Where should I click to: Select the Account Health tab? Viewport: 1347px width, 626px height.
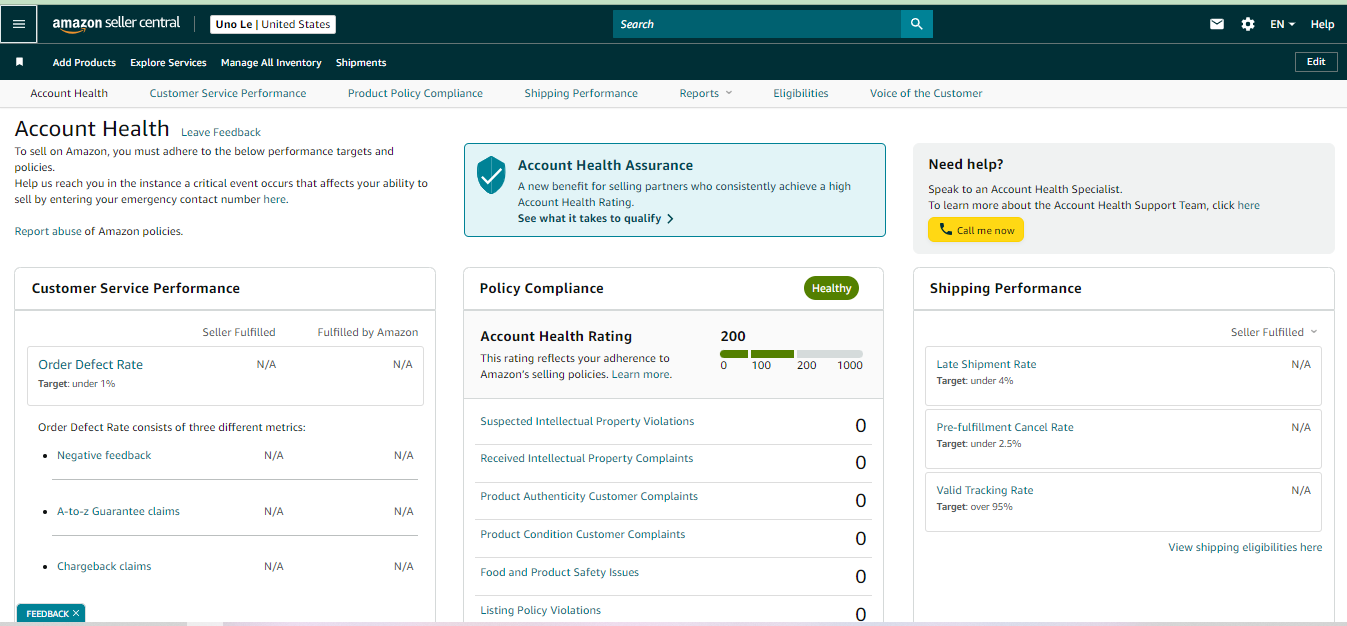click(69, 93)
